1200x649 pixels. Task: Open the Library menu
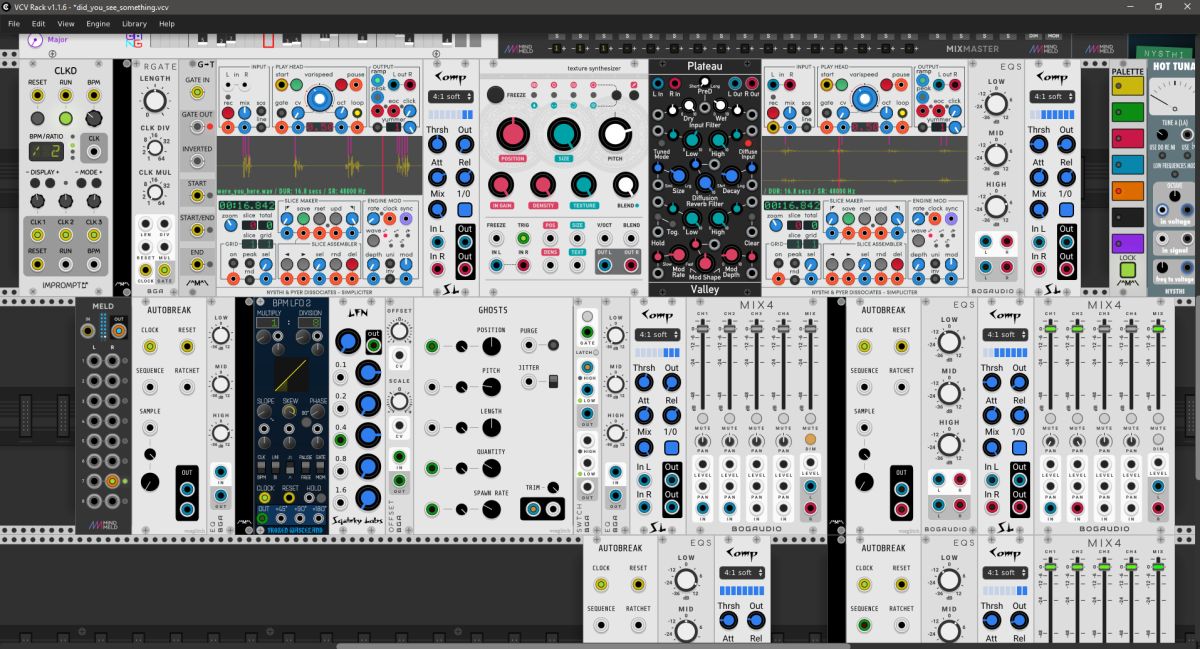134,23
